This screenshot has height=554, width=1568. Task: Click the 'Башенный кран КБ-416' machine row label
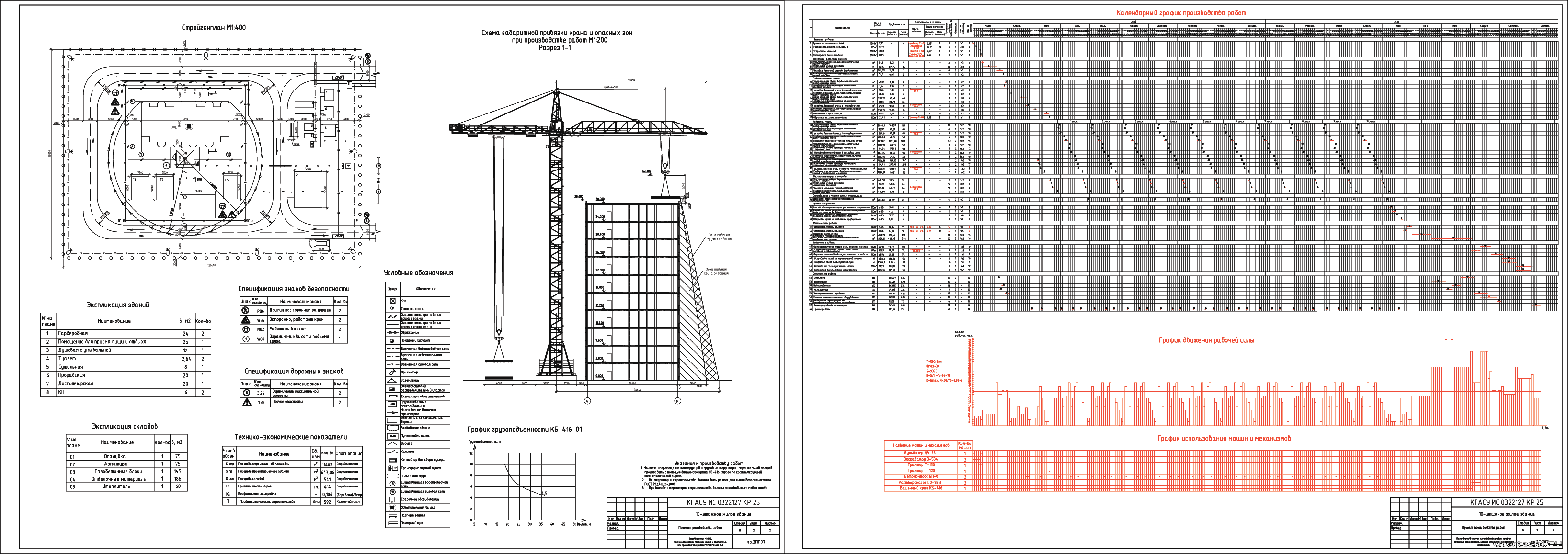[x=920, y=488]
